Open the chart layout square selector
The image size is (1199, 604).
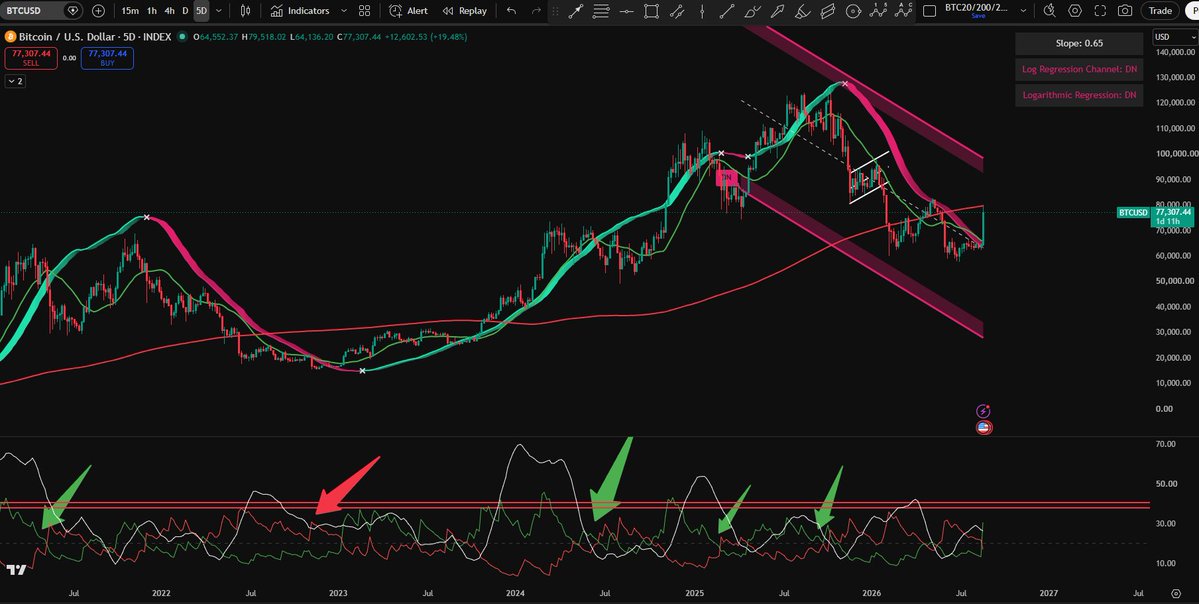pos(929,11)
